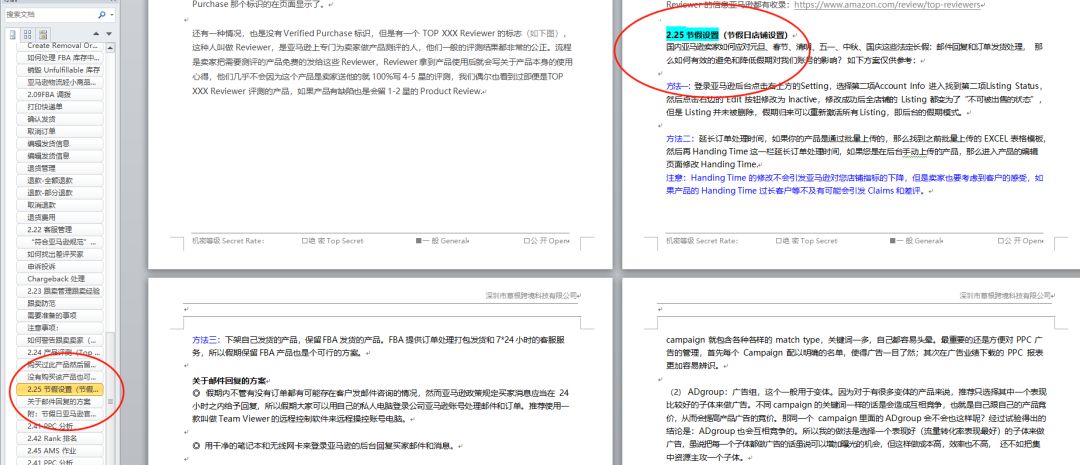The height and width of the screenshot is (465, 1080).
Task: Go to the 取消退款 heading
Action: pos(61,205)
